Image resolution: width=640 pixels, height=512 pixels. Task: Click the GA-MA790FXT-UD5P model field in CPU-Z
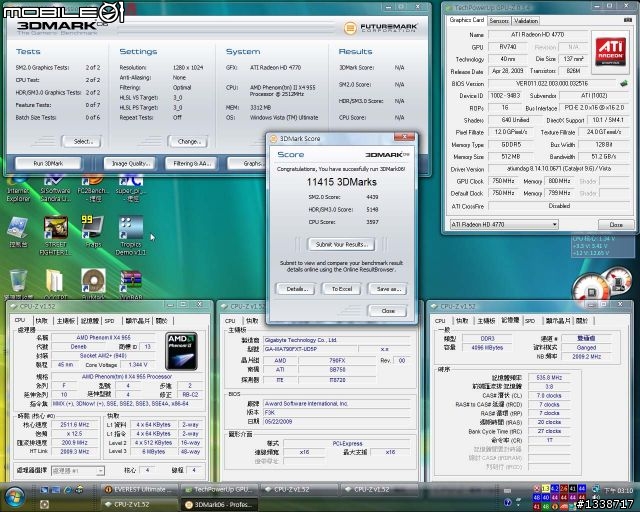pos(310,349)
